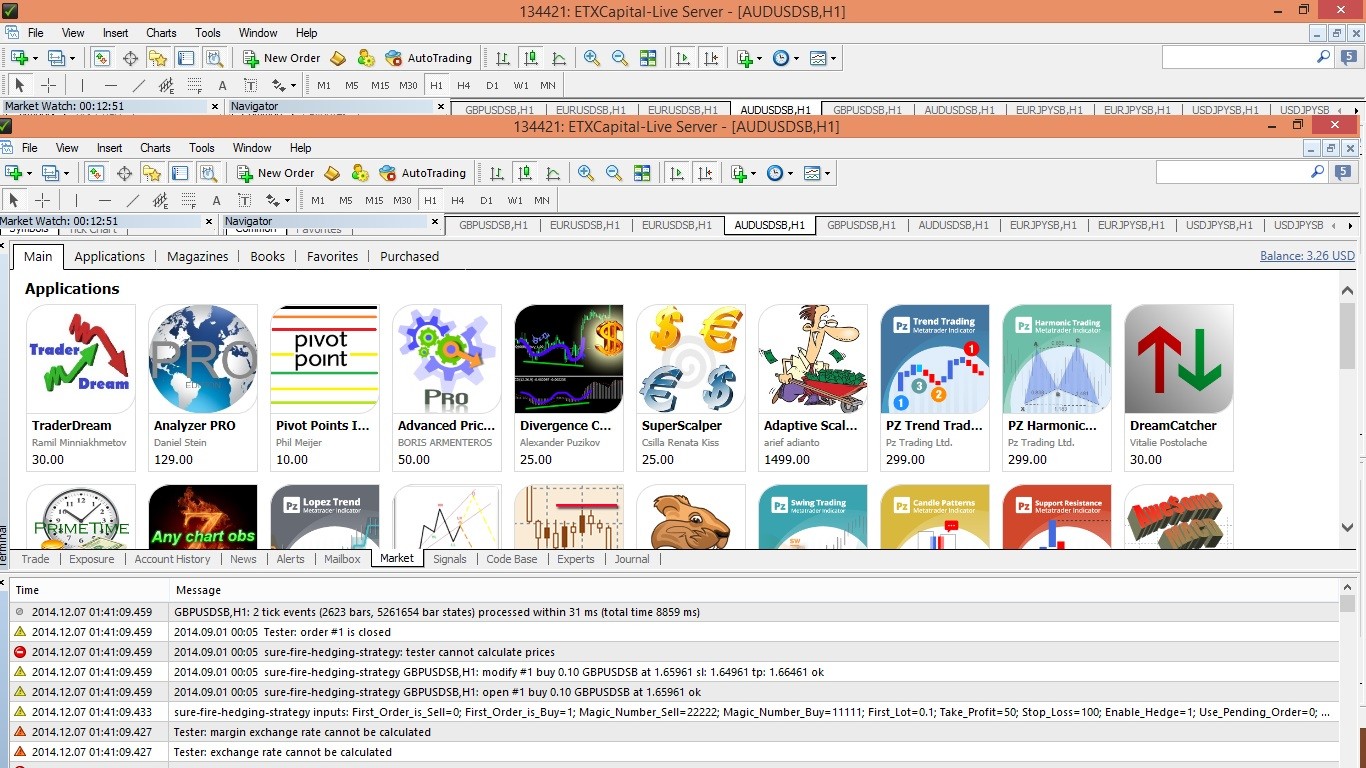Screen dimensions: 1366x768
Task: Click the New Order button in back window
Action: click(x=283, y=58)
